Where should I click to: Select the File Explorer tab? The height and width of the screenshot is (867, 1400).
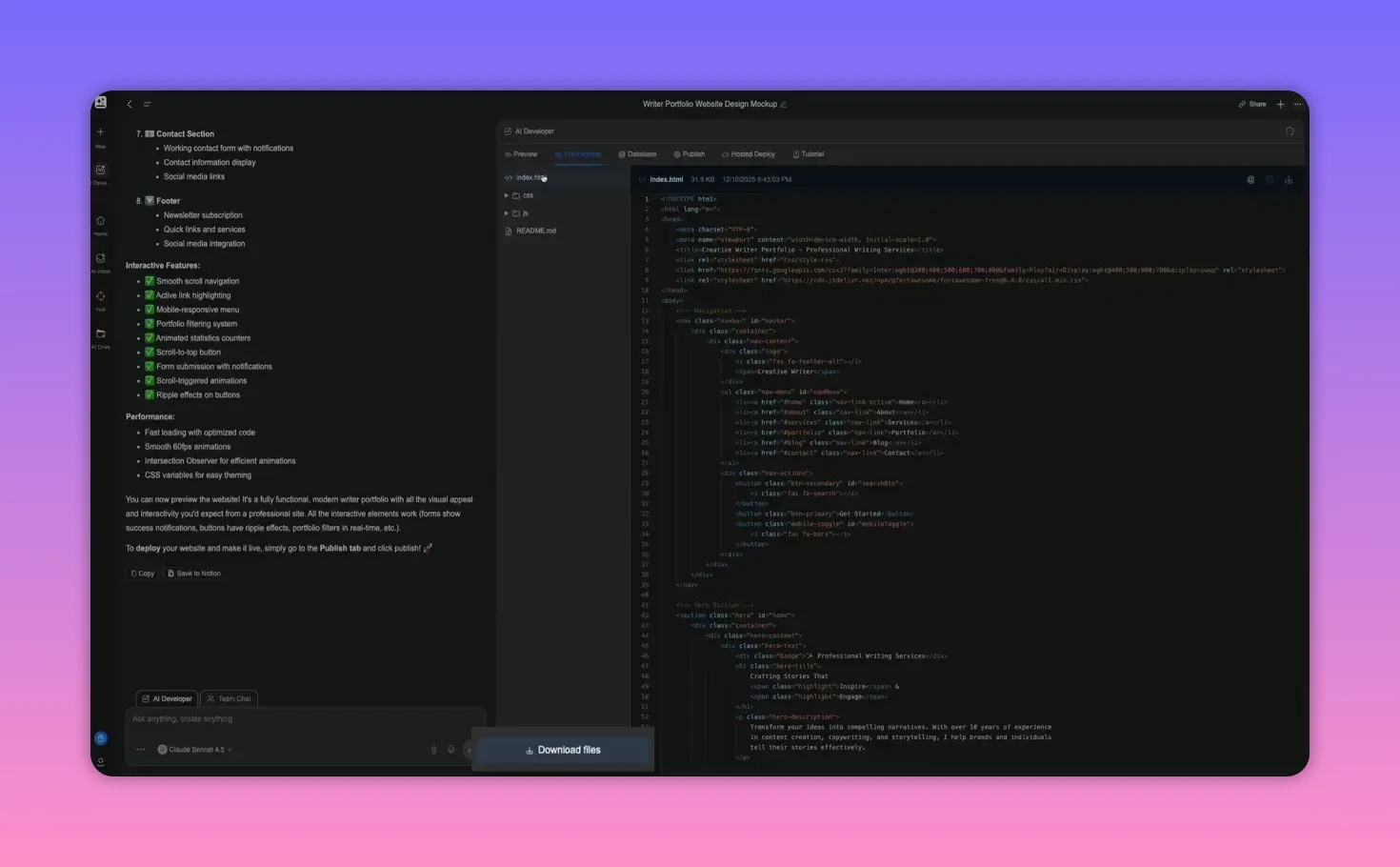pos(578,154)
